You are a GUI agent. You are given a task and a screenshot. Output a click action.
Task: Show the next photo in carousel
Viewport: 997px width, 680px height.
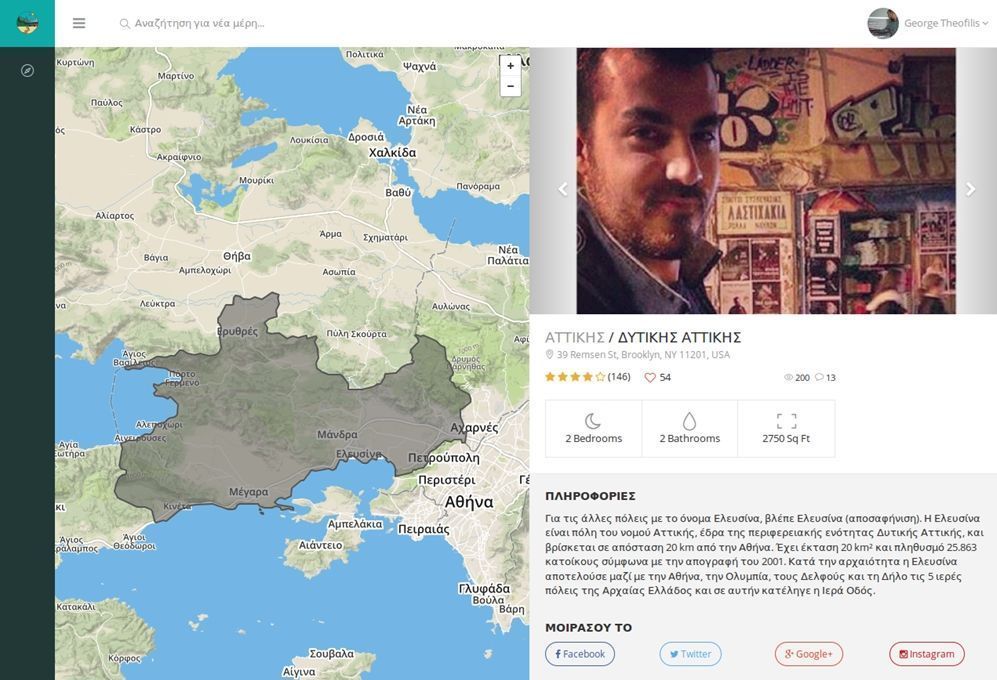(969, 189)
